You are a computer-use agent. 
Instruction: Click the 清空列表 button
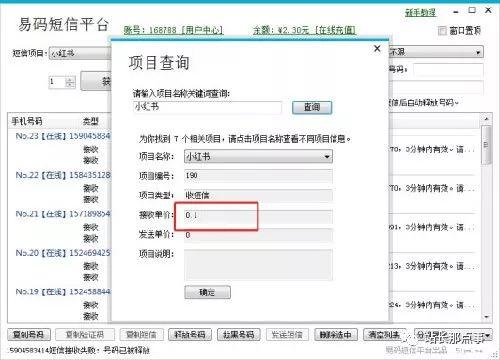pos(385,335)
